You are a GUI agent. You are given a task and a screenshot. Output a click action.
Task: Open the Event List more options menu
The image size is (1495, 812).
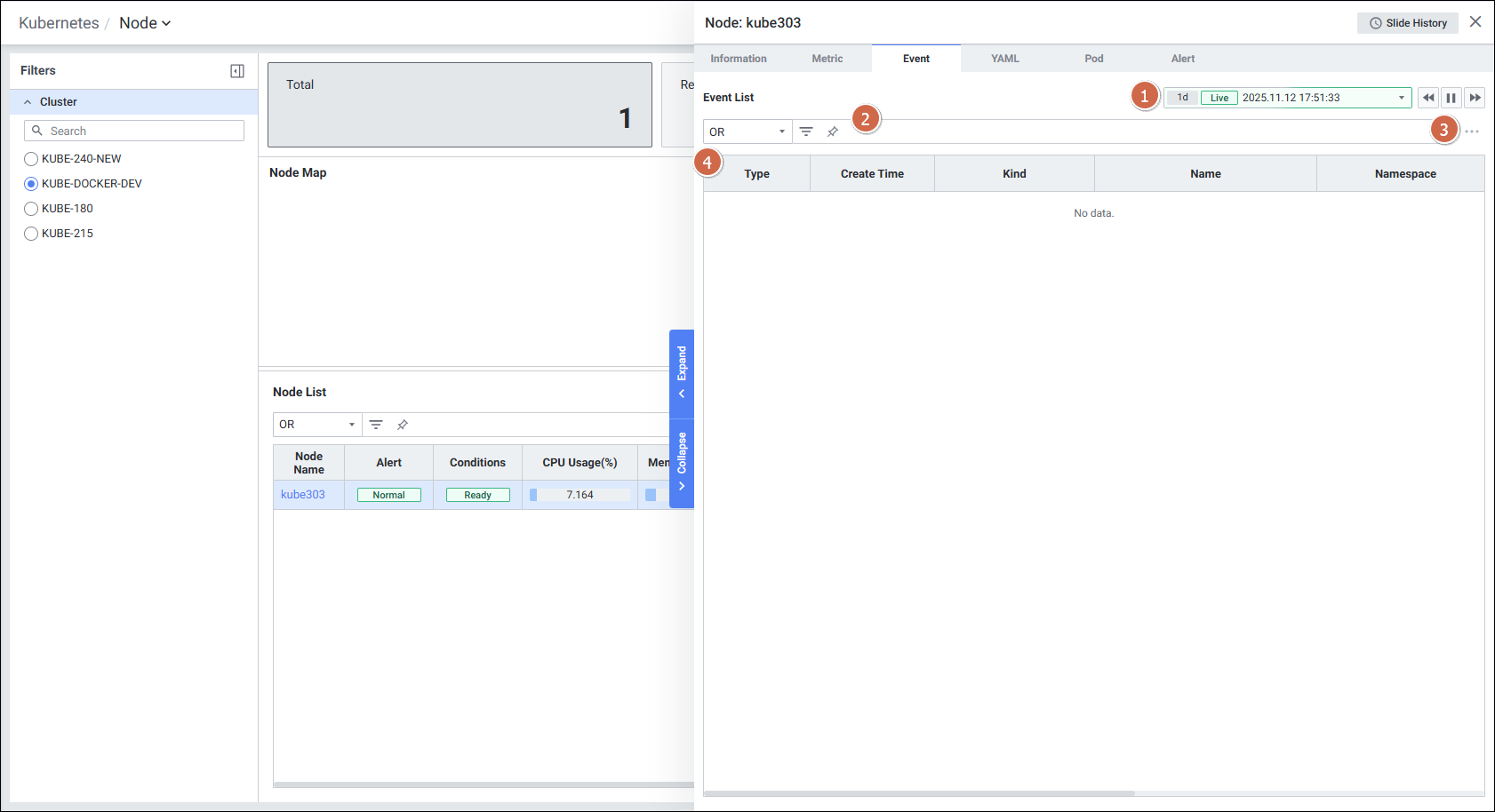tap(1472, 131)
